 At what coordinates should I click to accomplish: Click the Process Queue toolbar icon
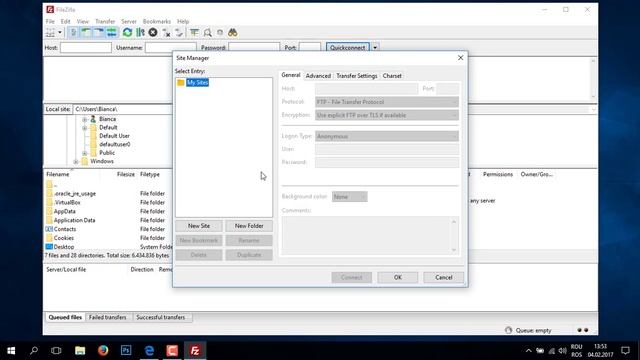point(140,32)
